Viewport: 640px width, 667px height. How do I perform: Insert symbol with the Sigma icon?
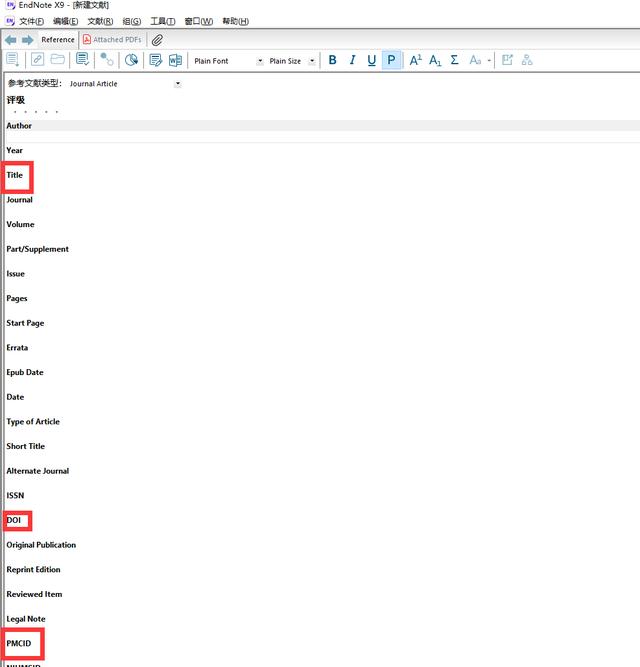click(454, 60)
